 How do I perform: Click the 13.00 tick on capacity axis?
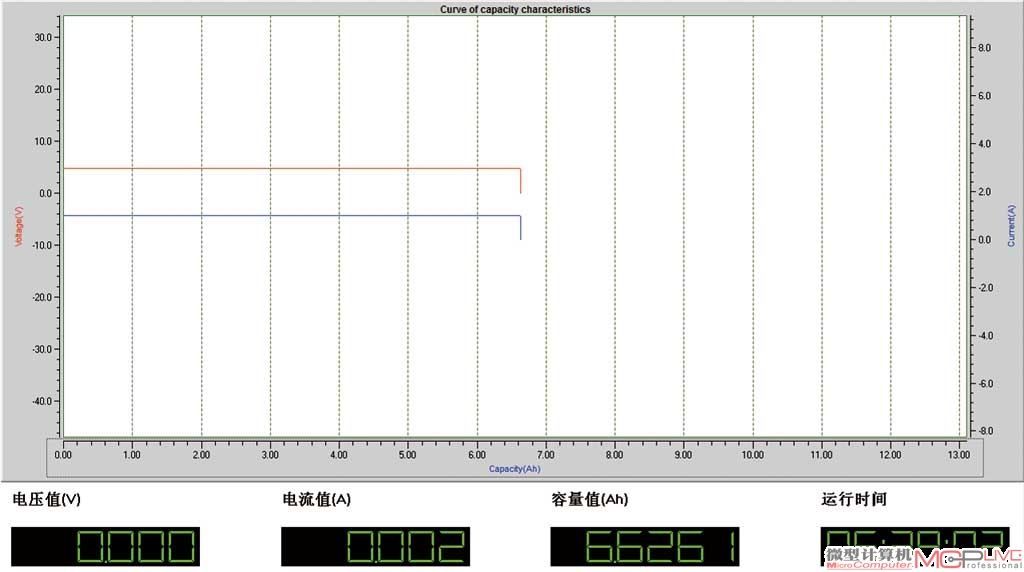(959, 454)
